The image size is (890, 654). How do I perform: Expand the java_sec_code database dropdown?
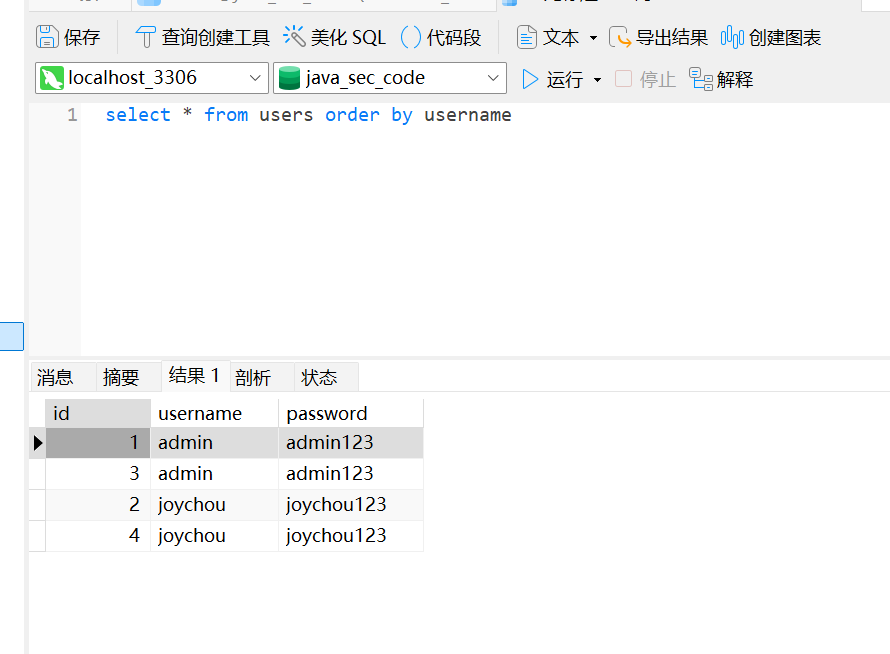(494, 78)
